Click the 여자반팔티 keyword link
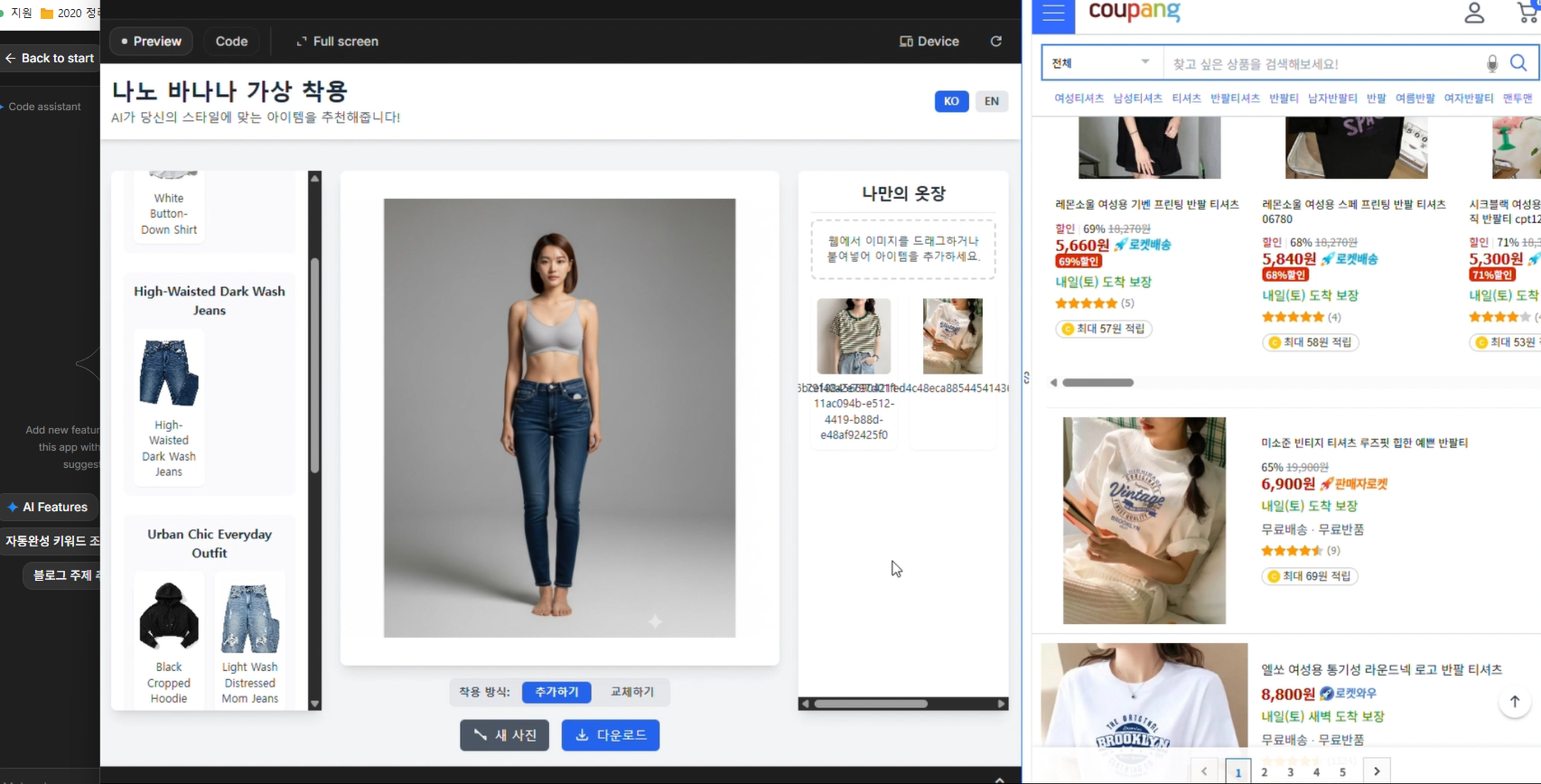This screenshot has height=784, width=1541. click(1468, 98)
